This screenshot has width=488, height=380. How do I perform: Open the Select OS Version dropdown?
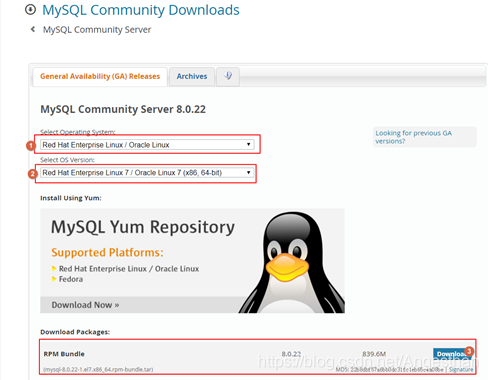[147, 173]
